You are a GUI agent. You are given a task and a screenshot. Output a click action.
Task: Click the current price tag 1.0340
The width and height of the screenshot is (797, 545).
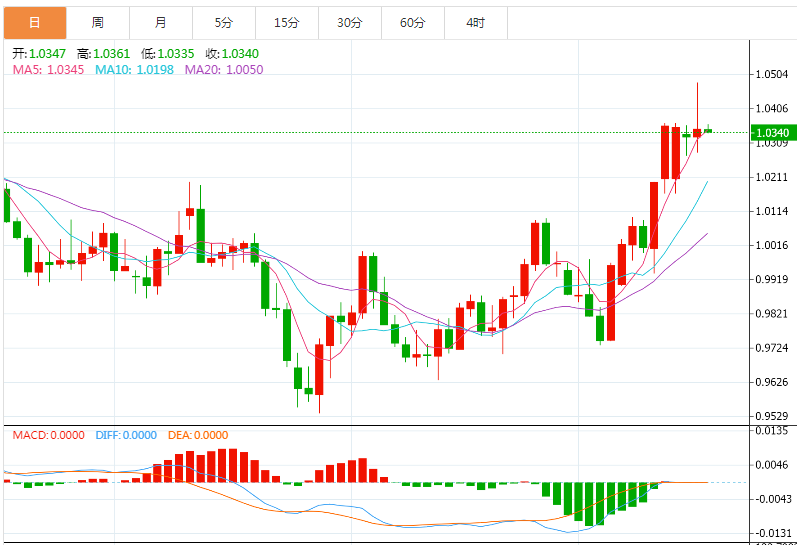tap(772, 133)
